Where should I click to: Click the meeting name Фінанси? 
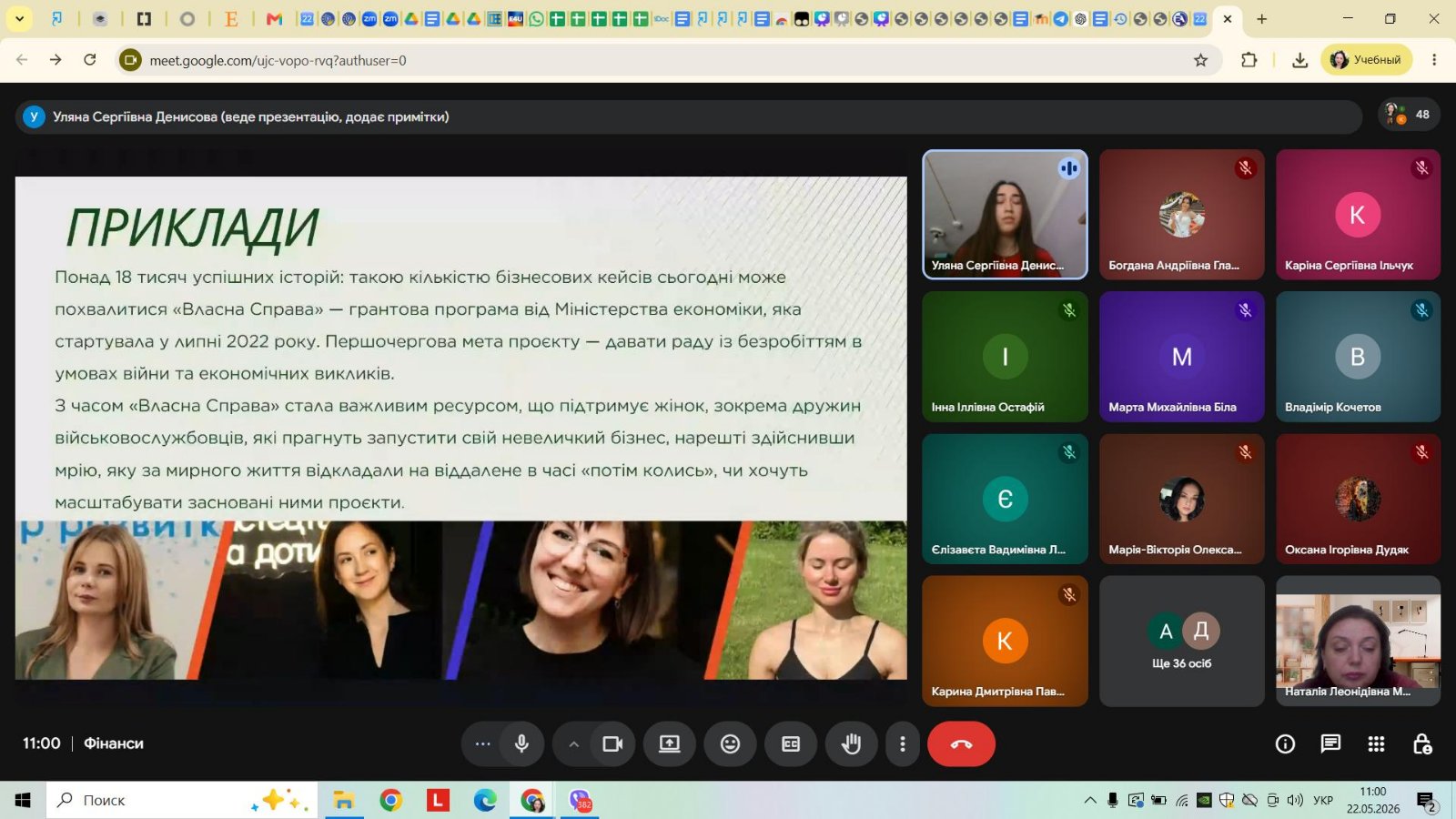point(114,743)
